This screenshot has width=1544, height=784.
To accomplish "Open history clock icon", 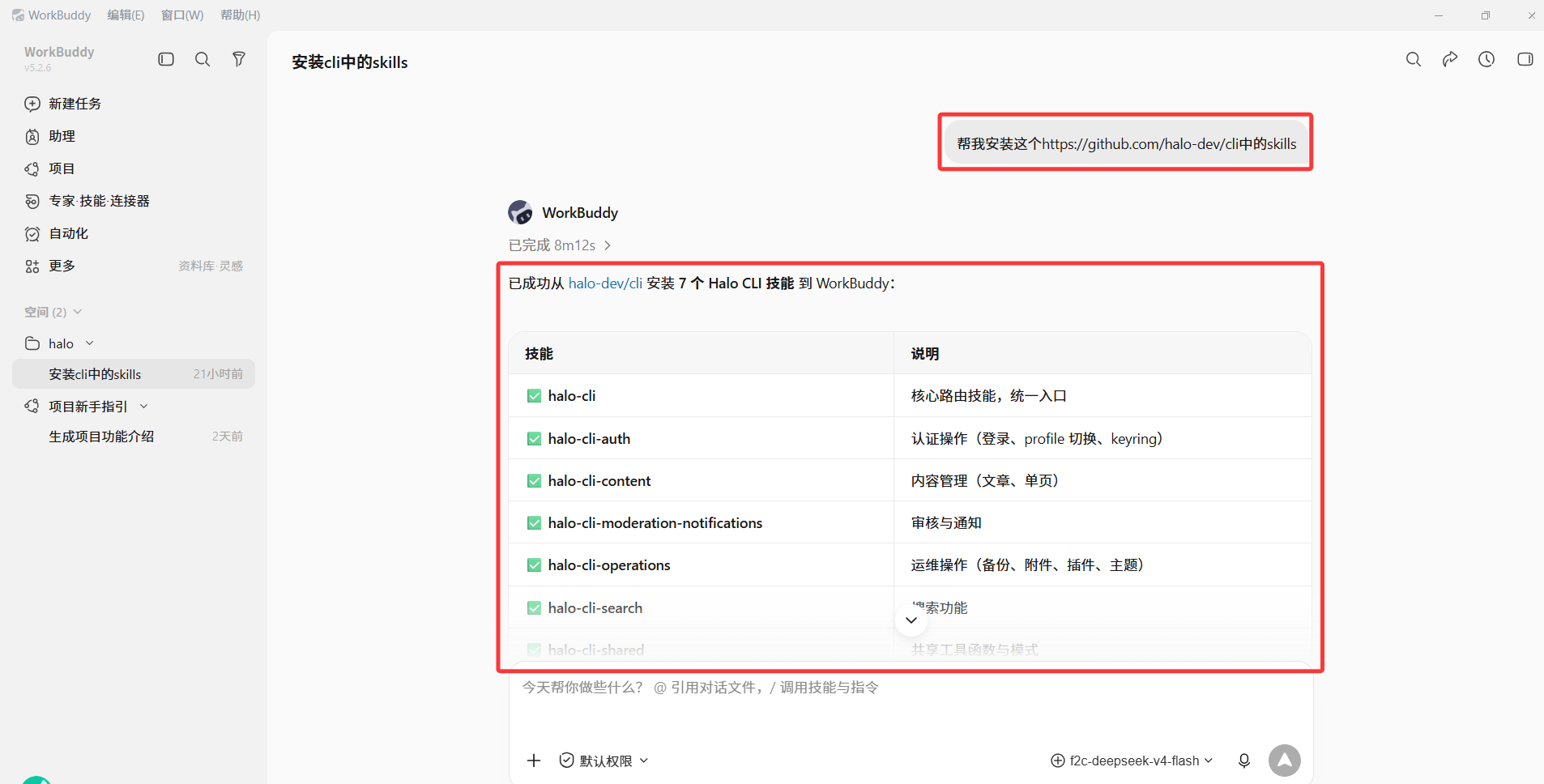I will (1486, 59).
